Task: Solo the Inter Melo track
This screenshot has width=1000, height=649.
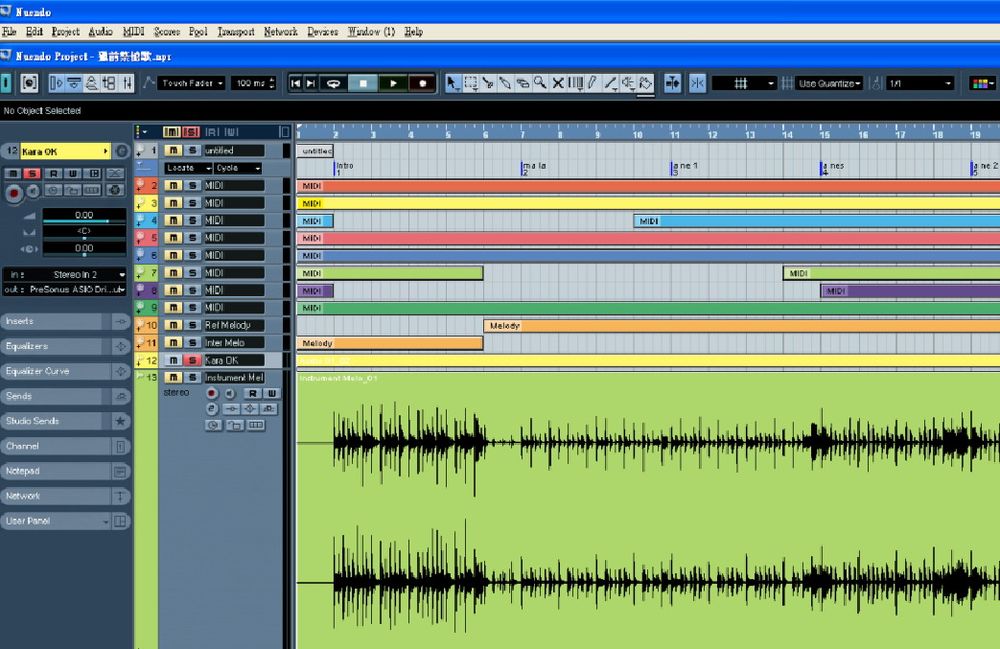Action: tap(192, 342)
